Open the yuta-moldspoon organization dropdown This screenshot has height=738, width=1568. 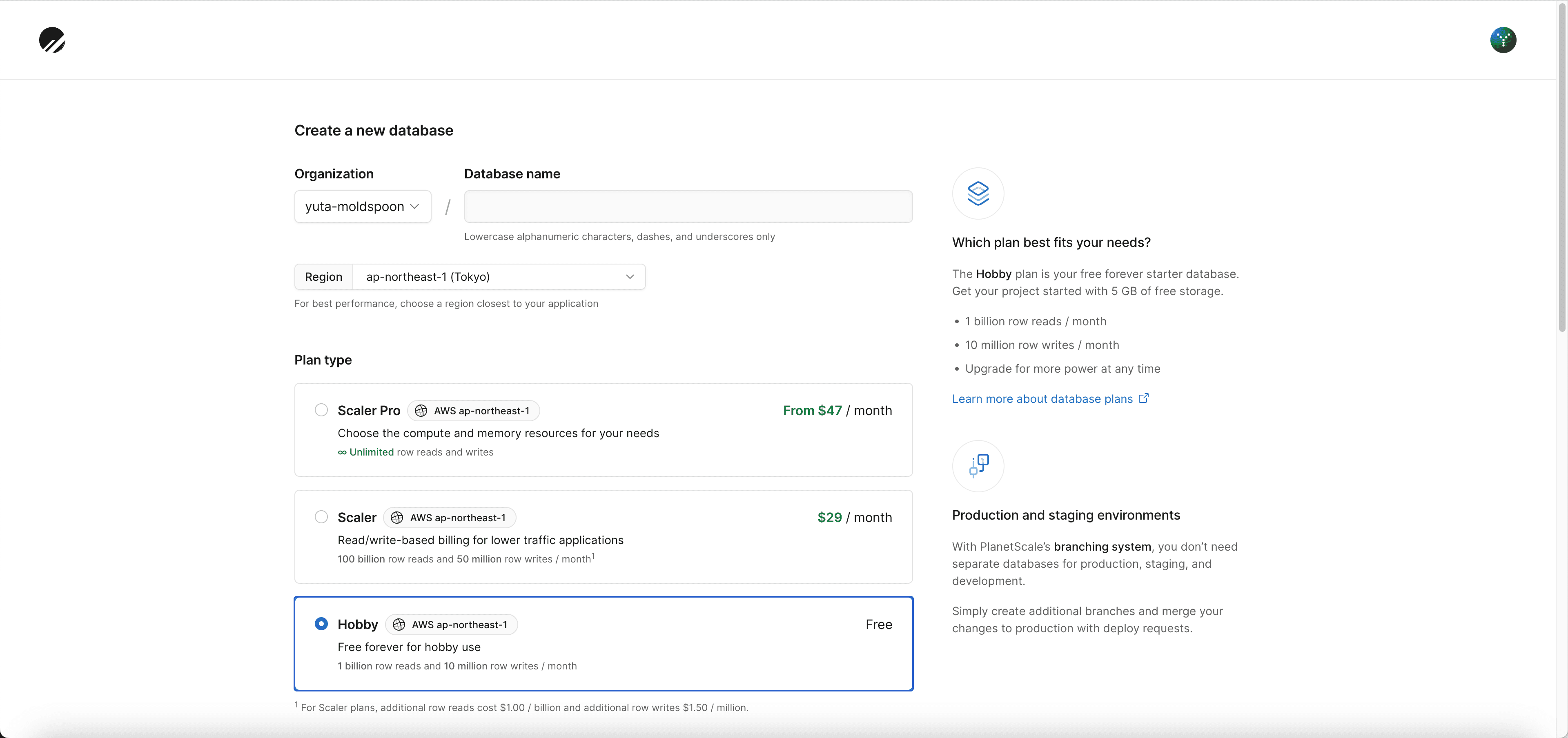(x=363, y=206)
